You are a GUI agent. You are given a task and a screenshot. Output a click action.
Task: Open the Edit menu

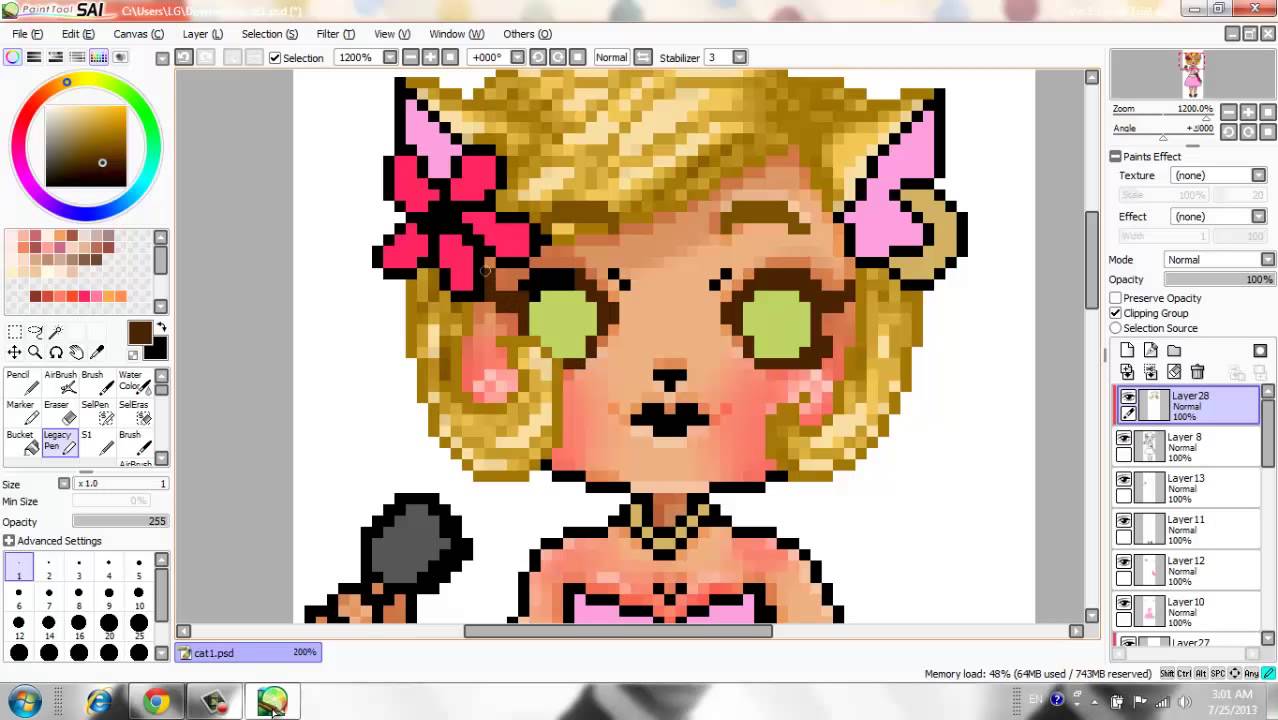pyautogui.click(x=78, y=34)
